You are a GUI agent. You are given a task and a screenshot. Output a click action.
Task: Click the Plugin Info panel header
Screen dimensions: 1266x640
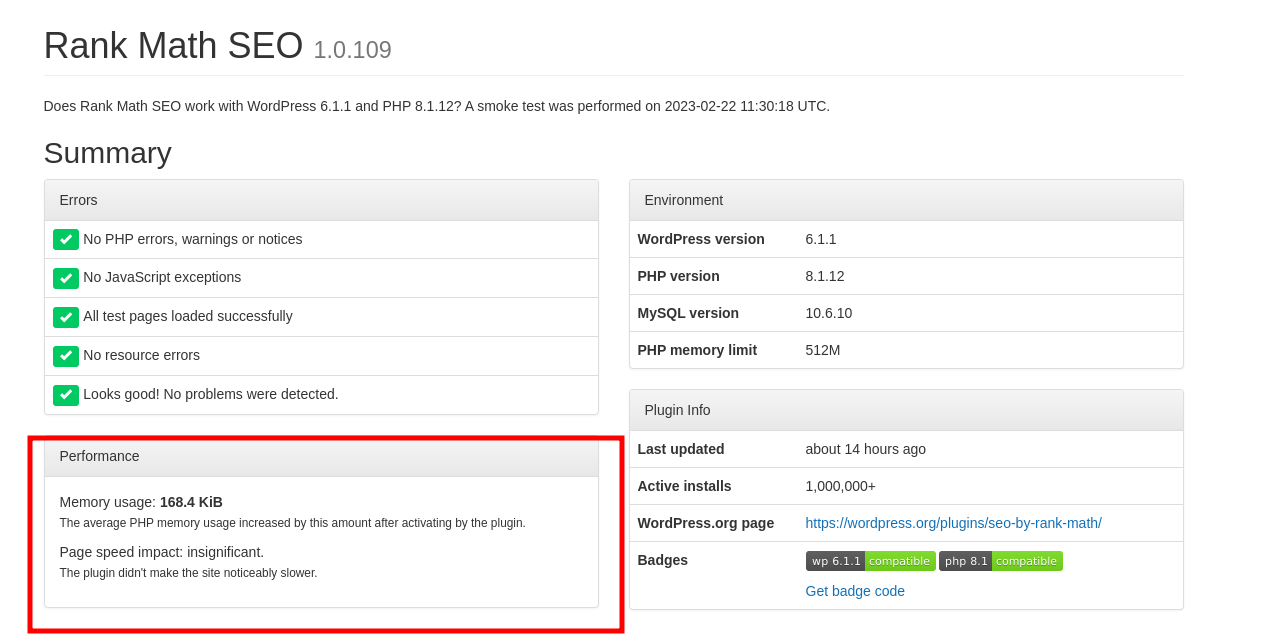pos(906,410)
